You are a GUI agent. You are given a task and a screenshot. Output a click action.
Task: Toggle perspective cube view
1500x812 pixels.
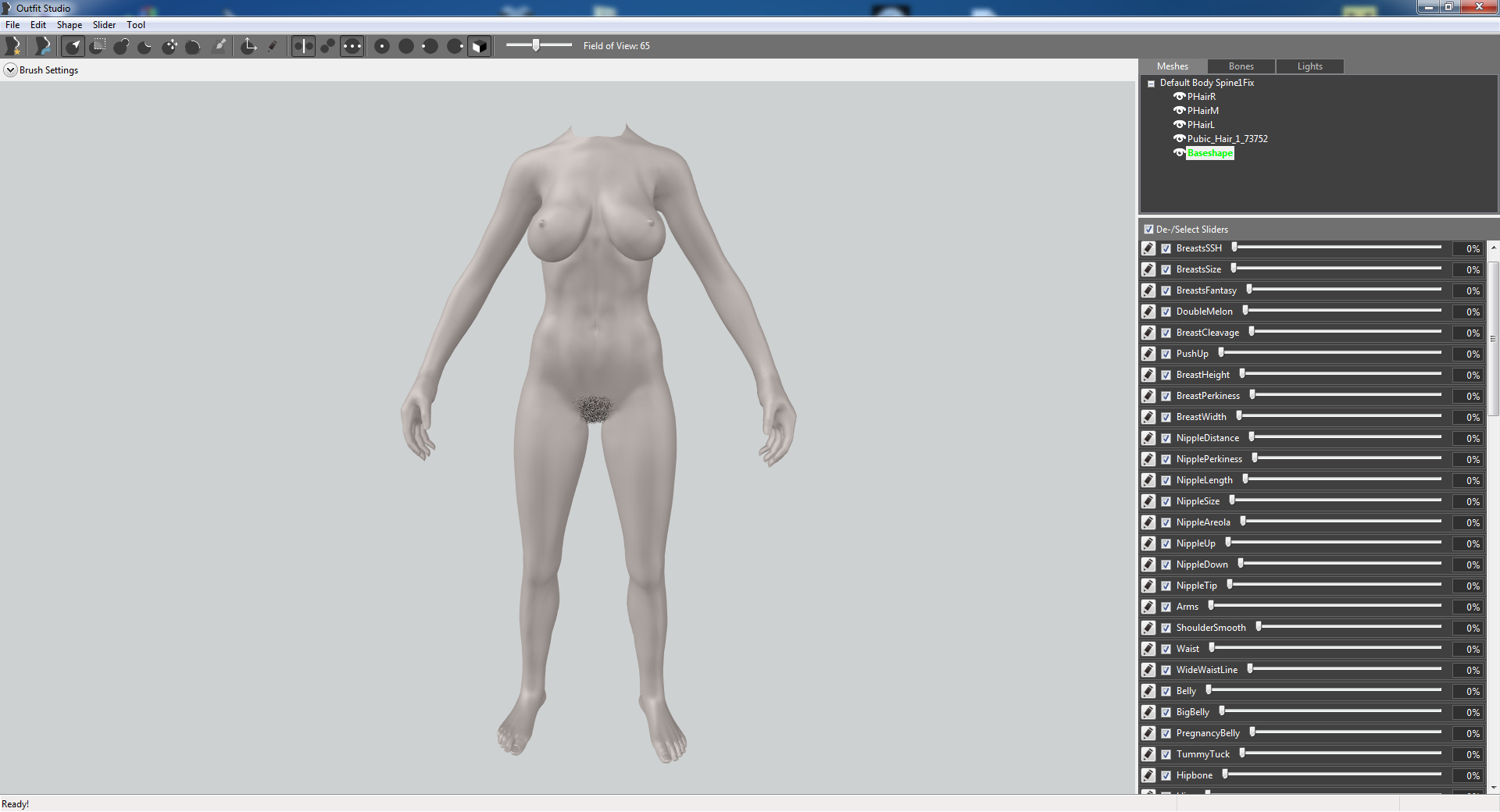pos(479,46)
